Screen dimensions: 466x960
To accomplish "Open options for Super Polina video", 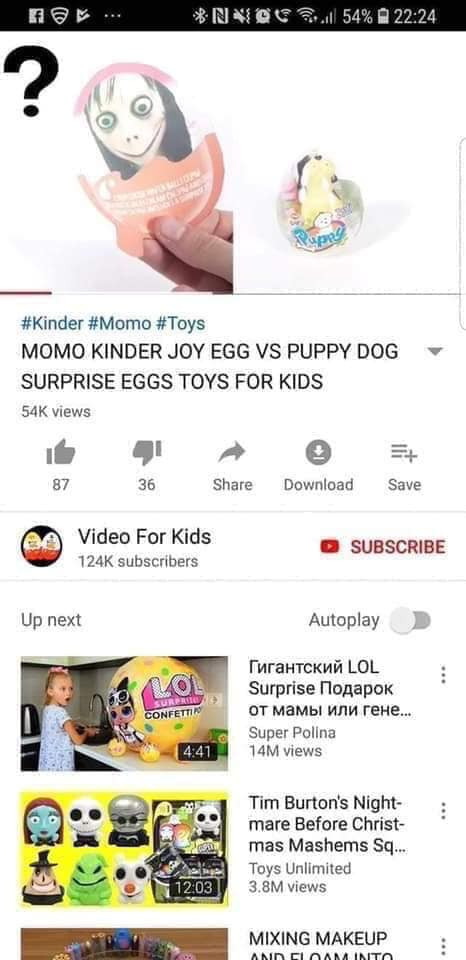I will coord(443,675).
